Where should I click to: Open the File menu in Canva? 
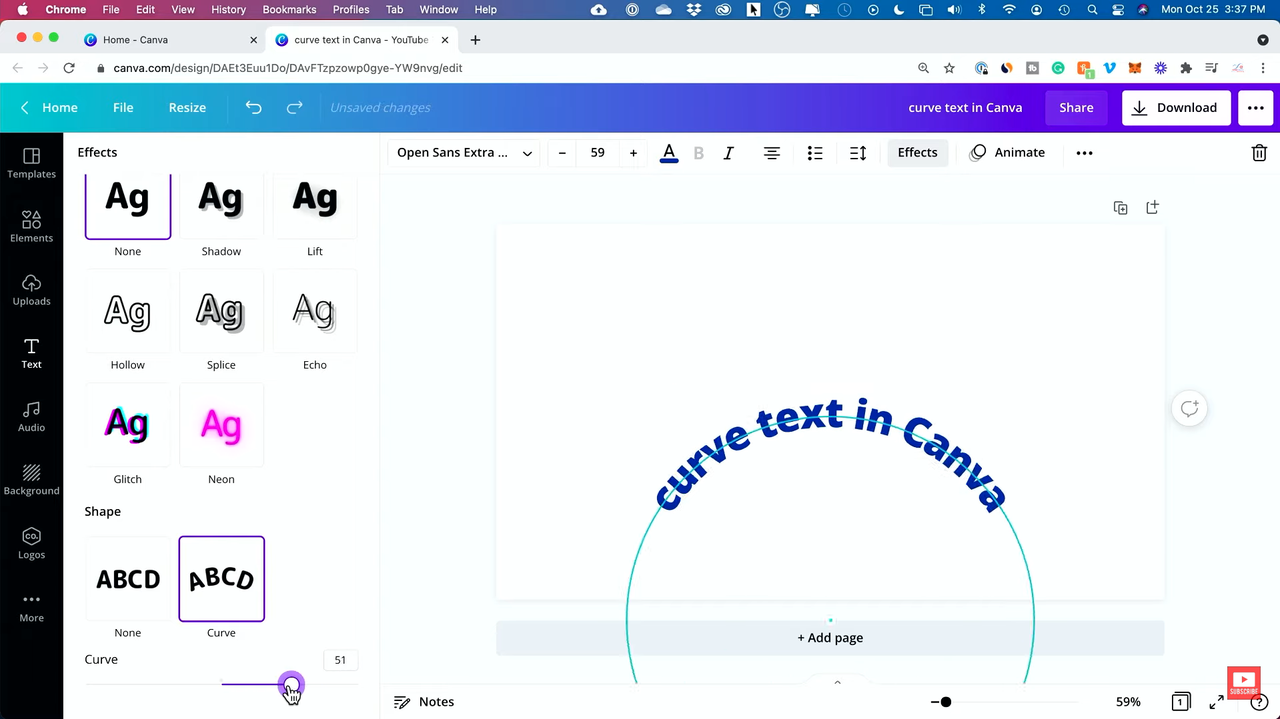(x=123, y=107)
